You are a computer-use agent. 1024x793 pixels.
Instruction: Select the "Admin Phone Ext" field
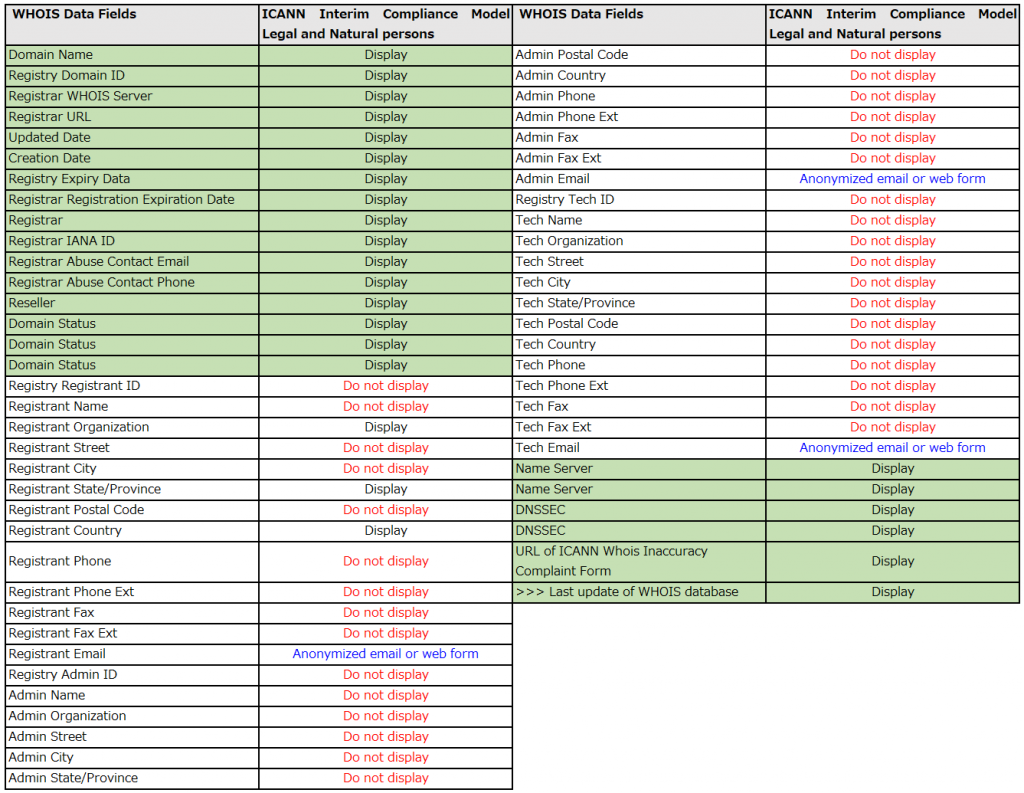639,117
